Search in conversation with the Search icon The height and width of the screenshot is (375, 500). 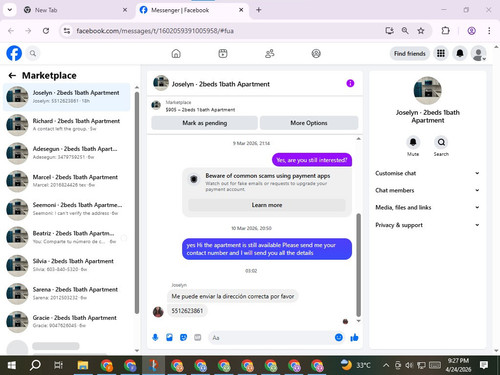(x=441, y=142)
